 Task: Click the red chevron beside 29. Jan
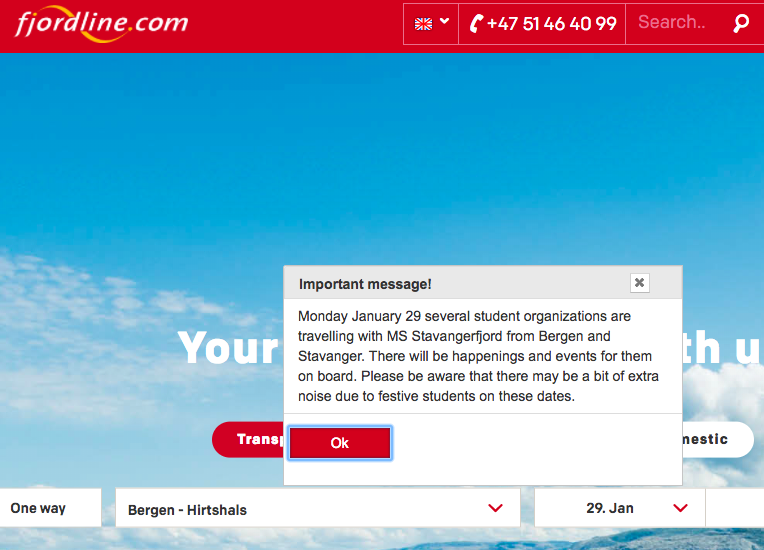[x=680, y=508]
